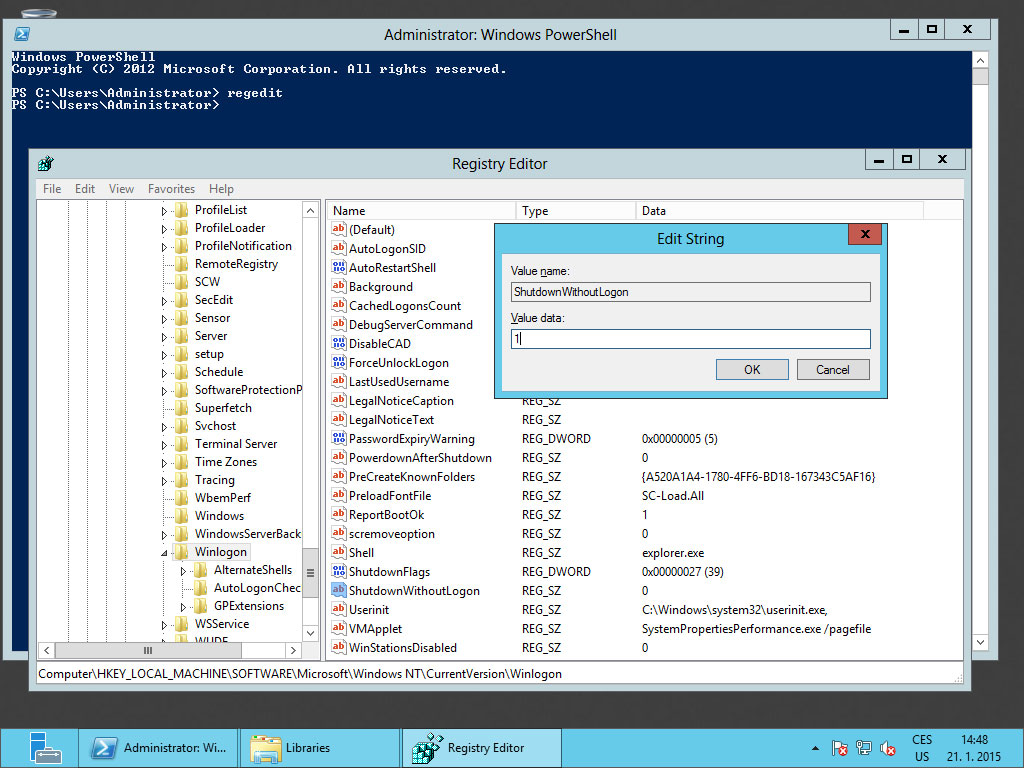This screenshot has height=768, width=1024.
Task: Click the Terminal Server folder icon
Action: tap(181, 444)
